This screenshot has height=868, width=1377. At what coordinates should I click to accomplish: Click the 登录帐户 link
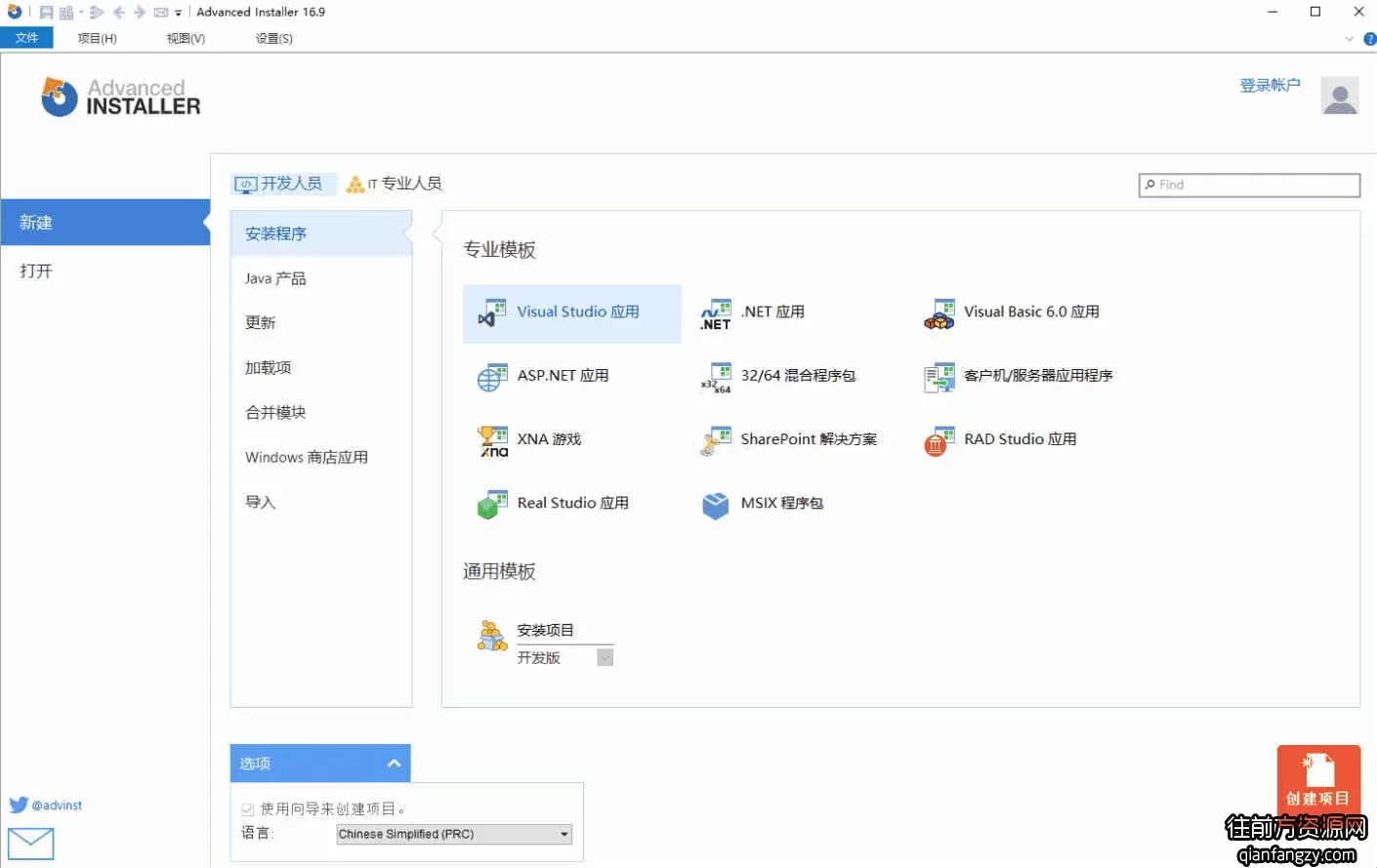1270,85
